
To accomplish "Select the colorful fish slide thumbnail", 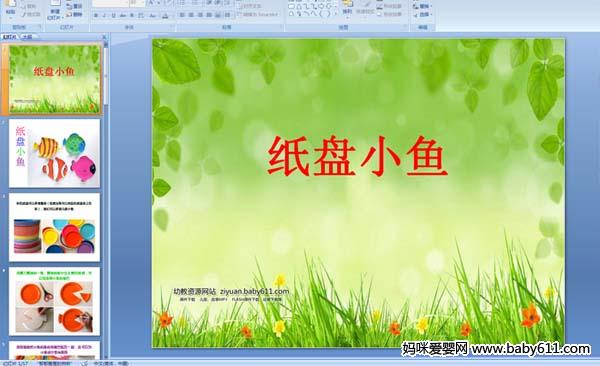I will point(54,153).
